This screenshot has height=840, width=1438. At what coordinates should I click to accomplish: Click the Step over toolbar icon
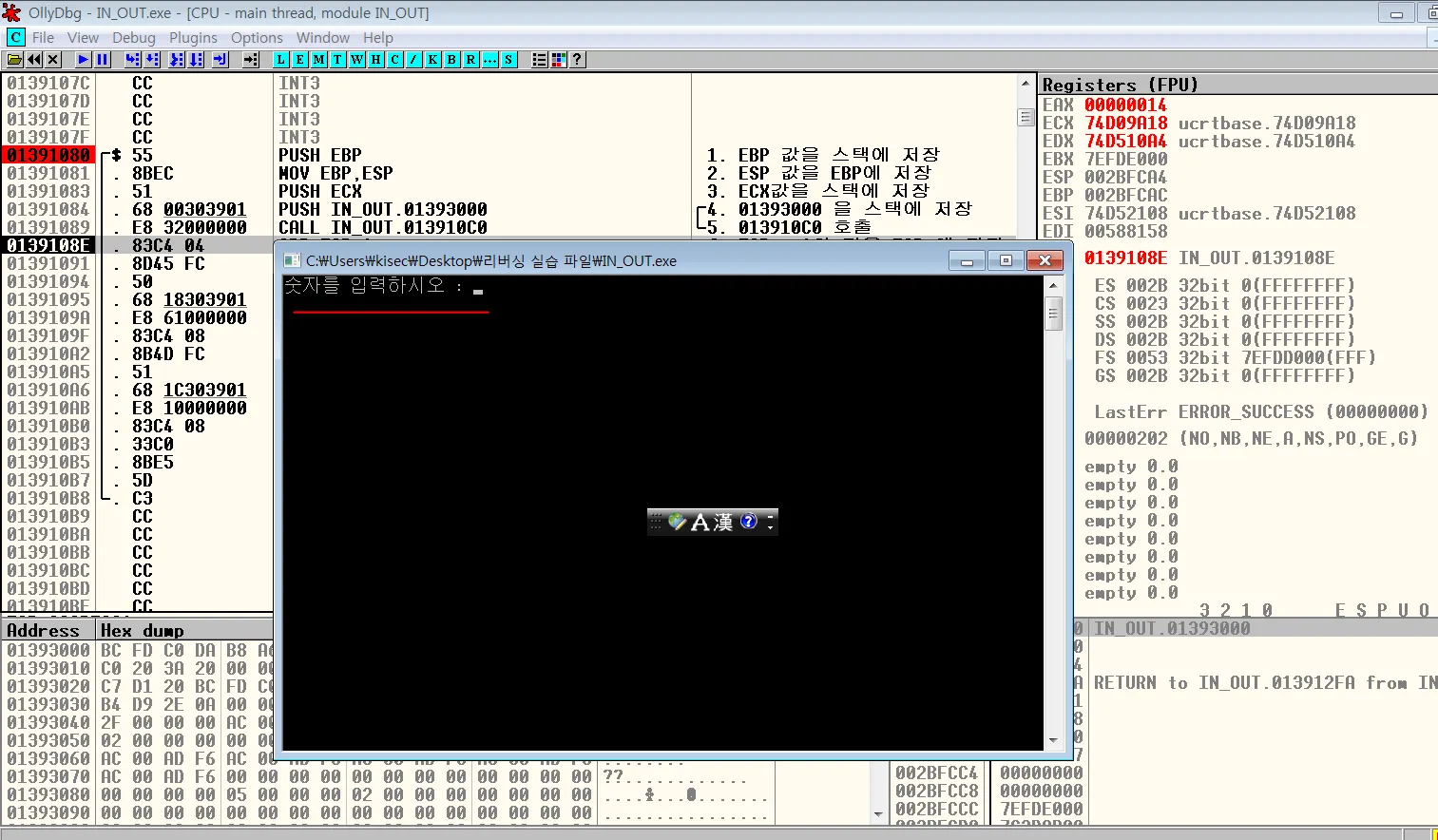[152, 59]
